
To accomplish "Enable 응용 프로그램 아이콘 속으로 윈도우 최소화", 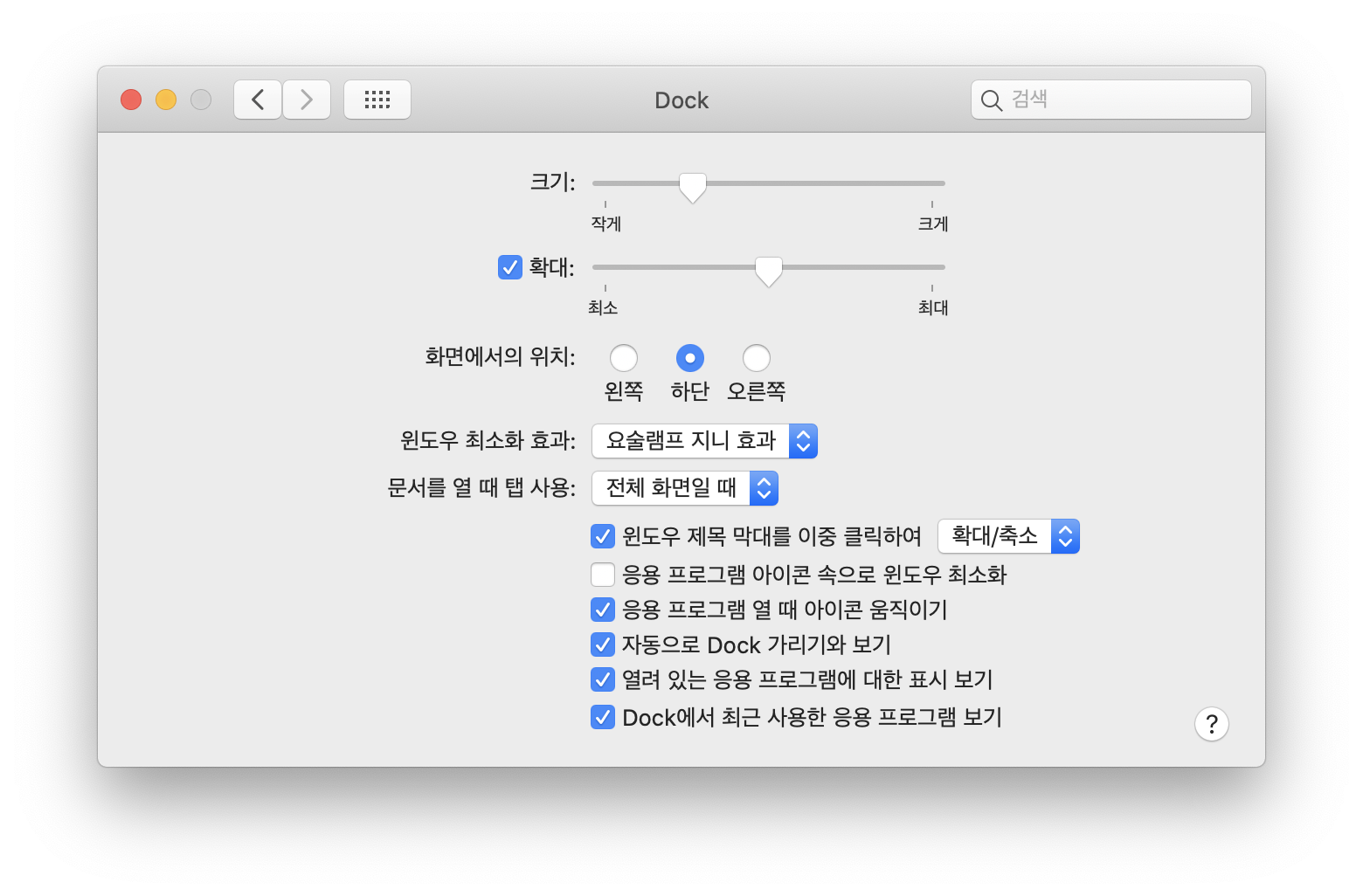I will (x=603, y=575).
